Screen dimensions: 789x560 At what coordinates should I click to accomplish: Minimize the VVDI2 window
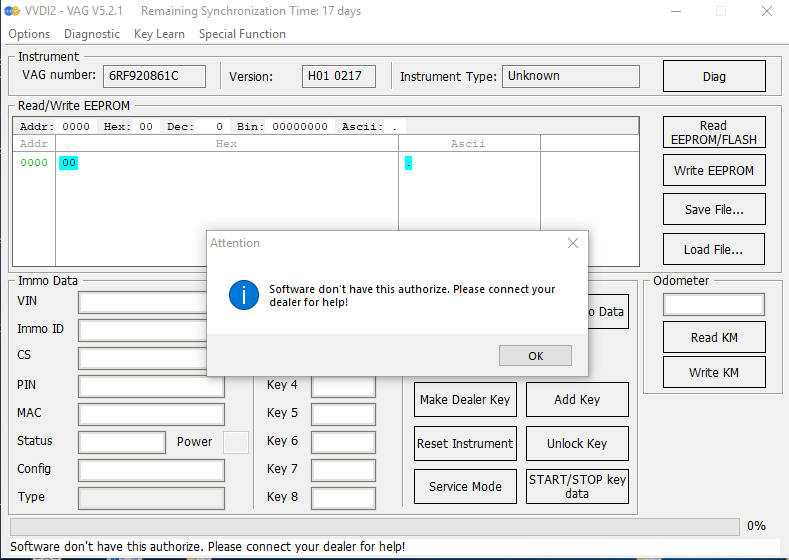coord(676,11)
